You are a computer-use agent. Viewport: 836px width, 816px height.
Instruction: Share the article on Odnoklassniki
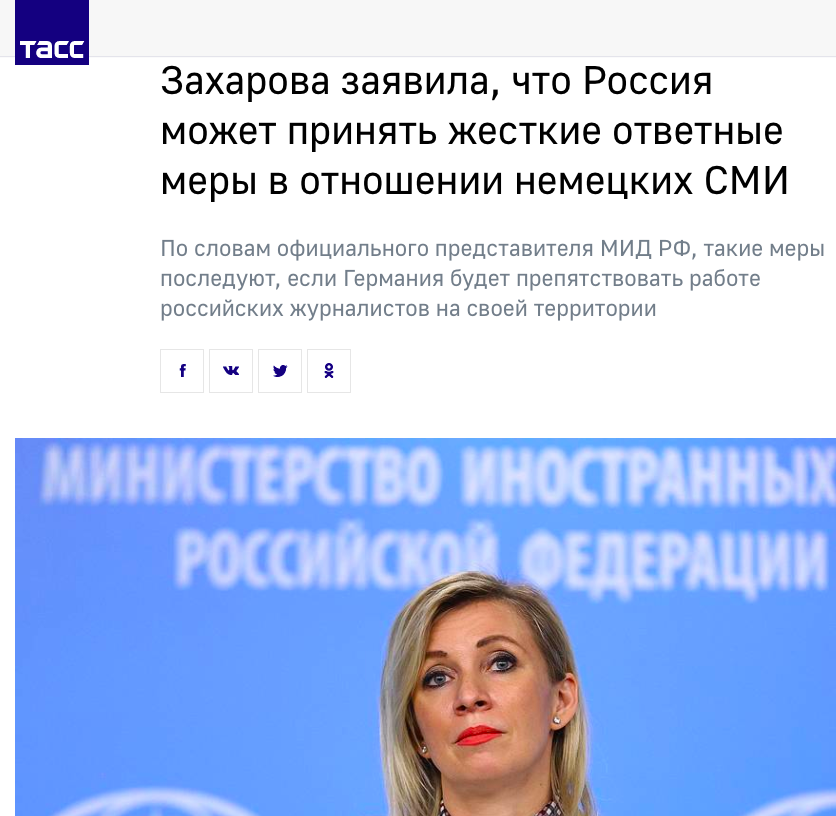click(329, 371)
